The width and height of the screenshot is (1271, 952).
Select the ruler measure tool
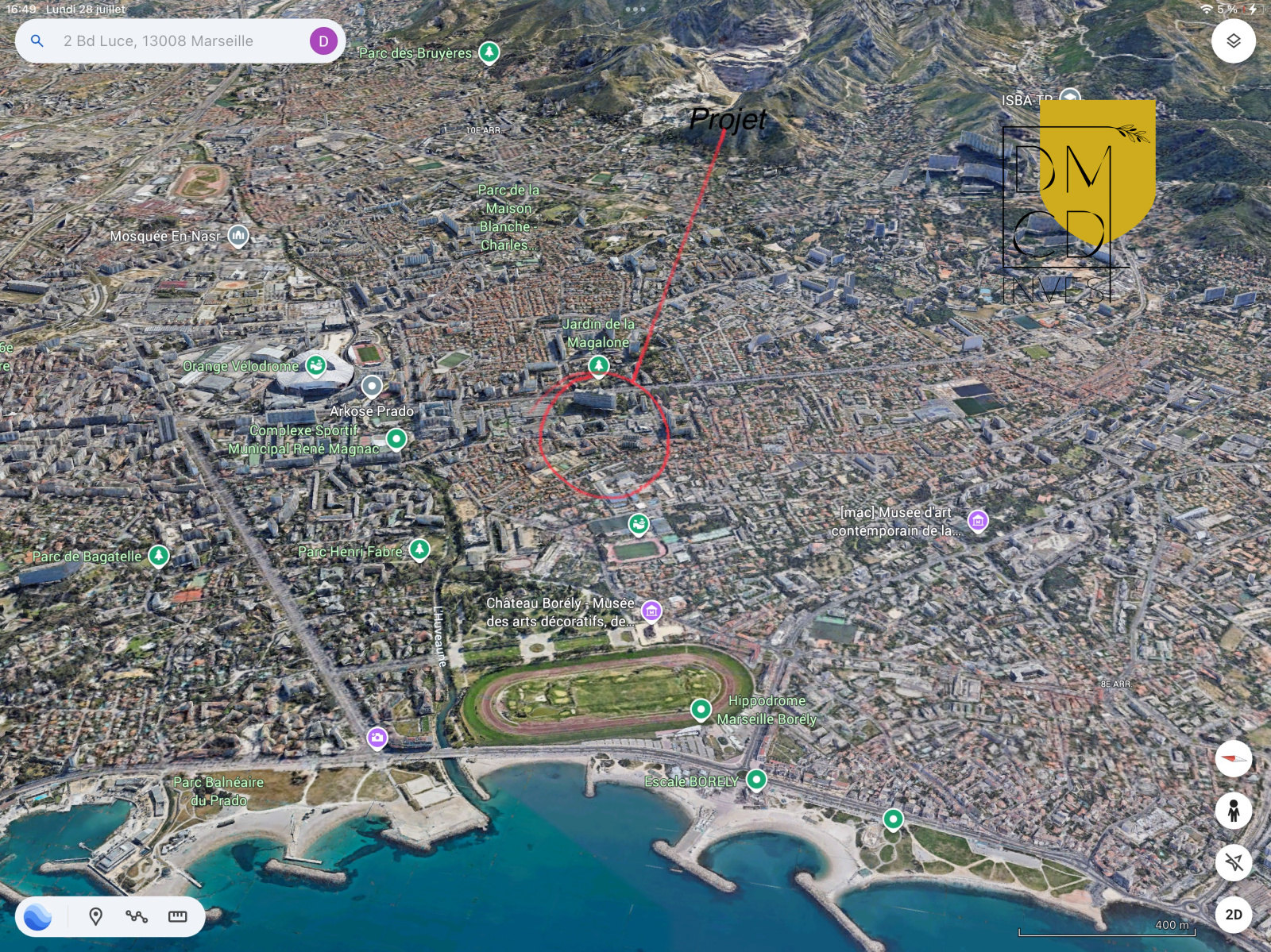(x=178, y=916)
